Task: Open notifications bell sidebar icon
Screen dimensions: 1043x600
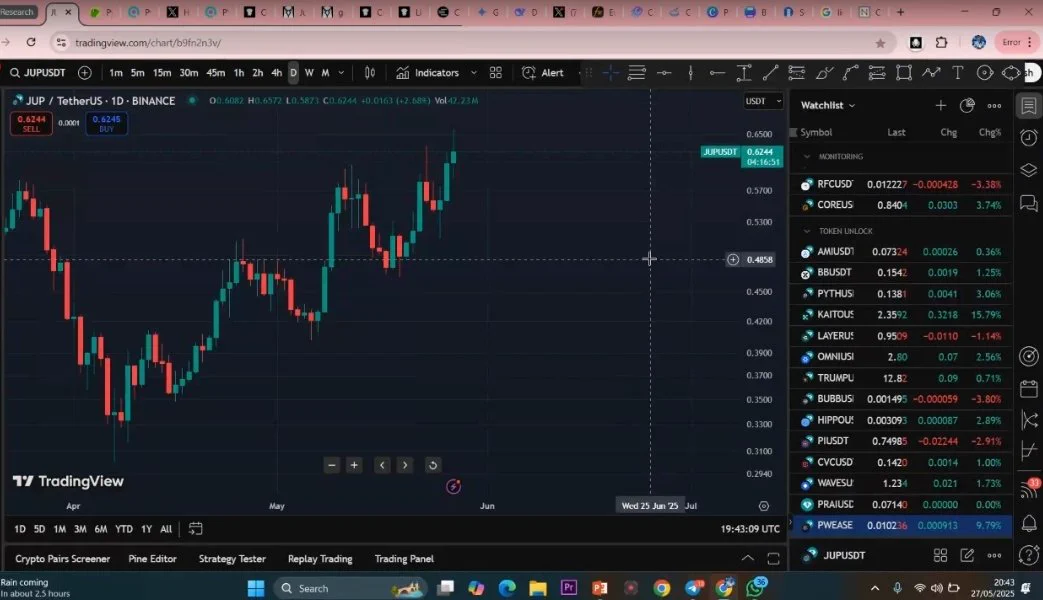Action: 1028,523
